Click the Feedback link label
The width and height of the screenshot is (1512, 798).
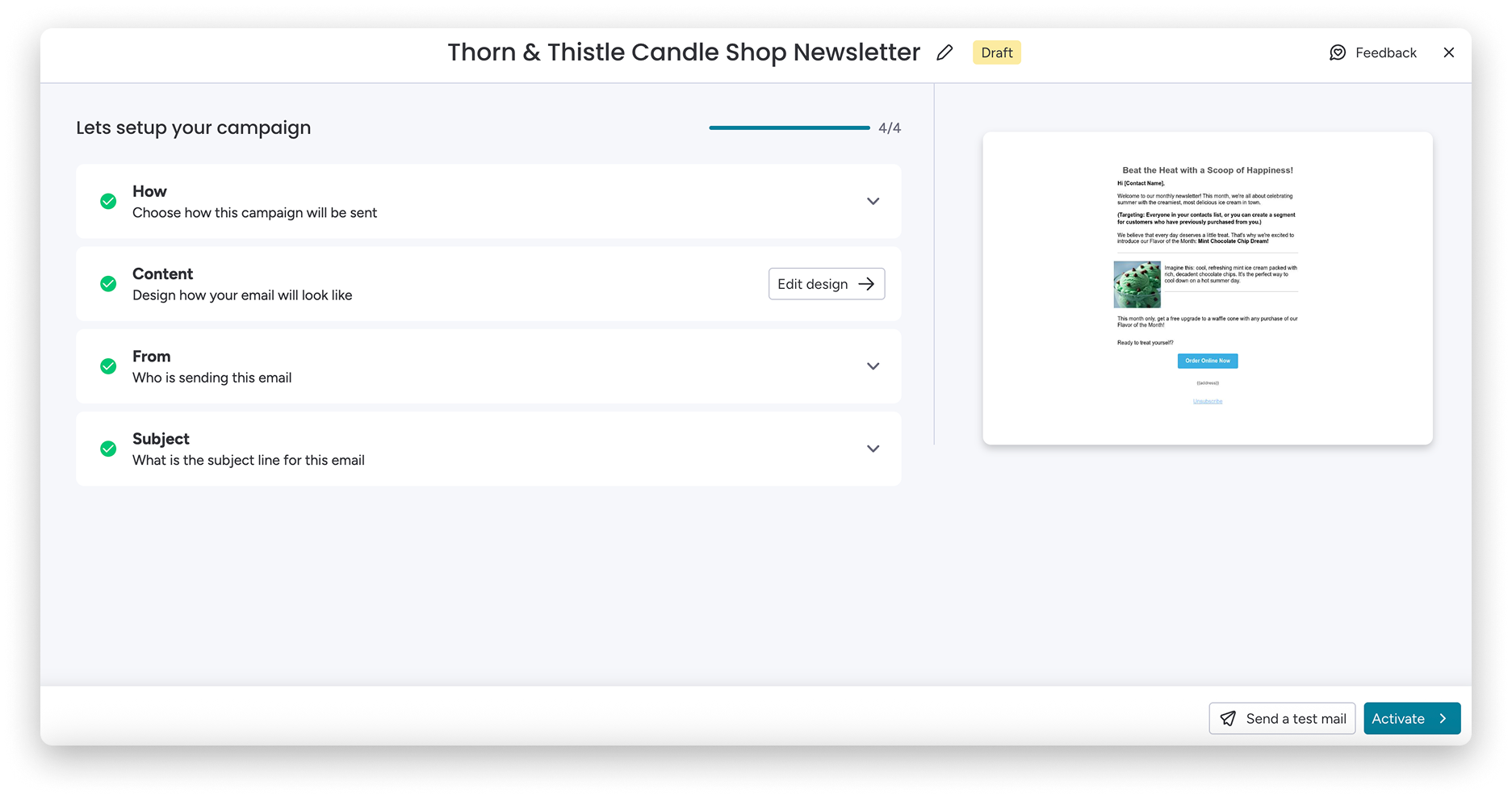pos(1385,52)
